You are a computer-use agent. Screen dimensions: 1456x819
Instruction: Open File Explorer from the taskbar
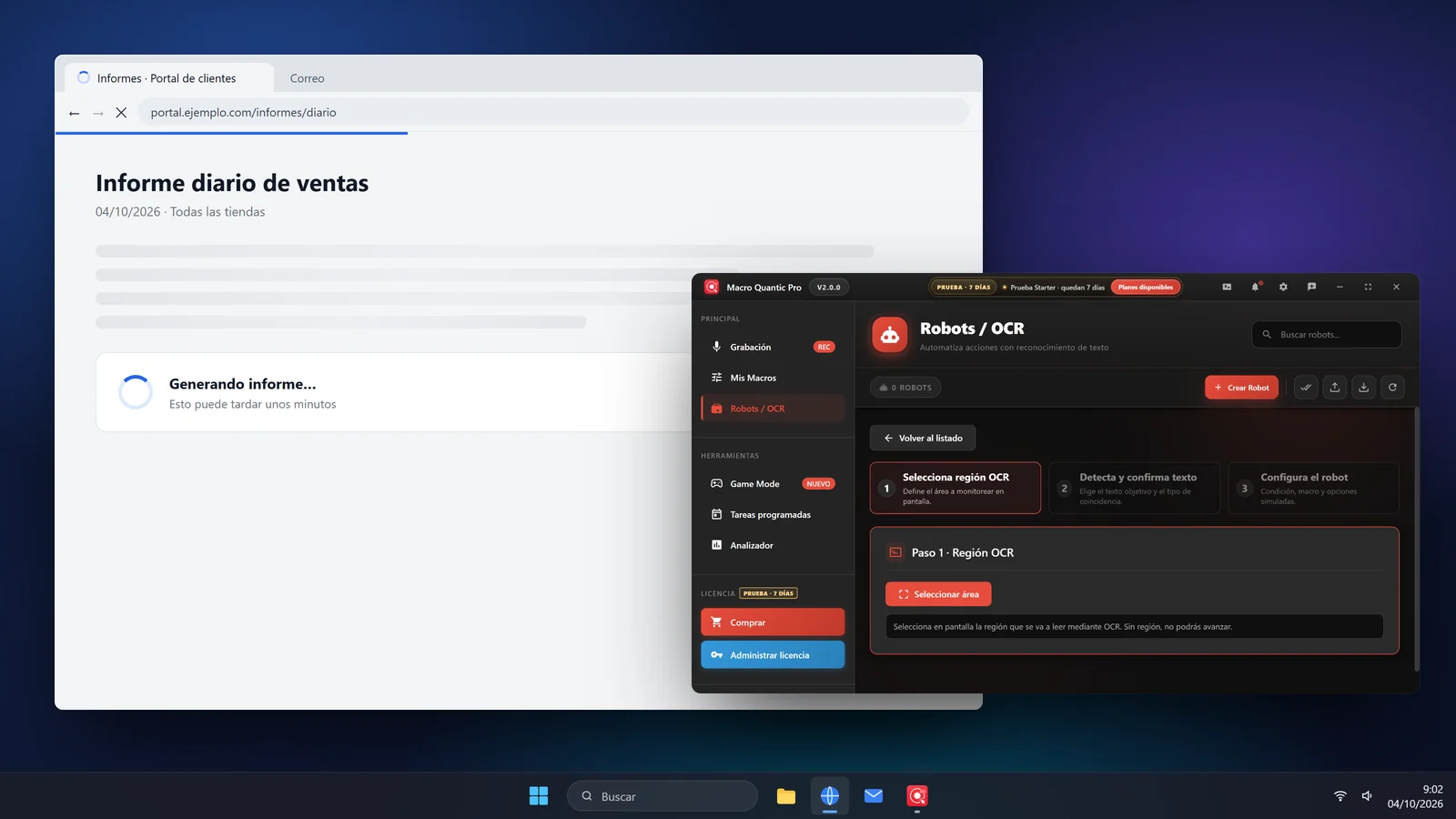[786, 796]
